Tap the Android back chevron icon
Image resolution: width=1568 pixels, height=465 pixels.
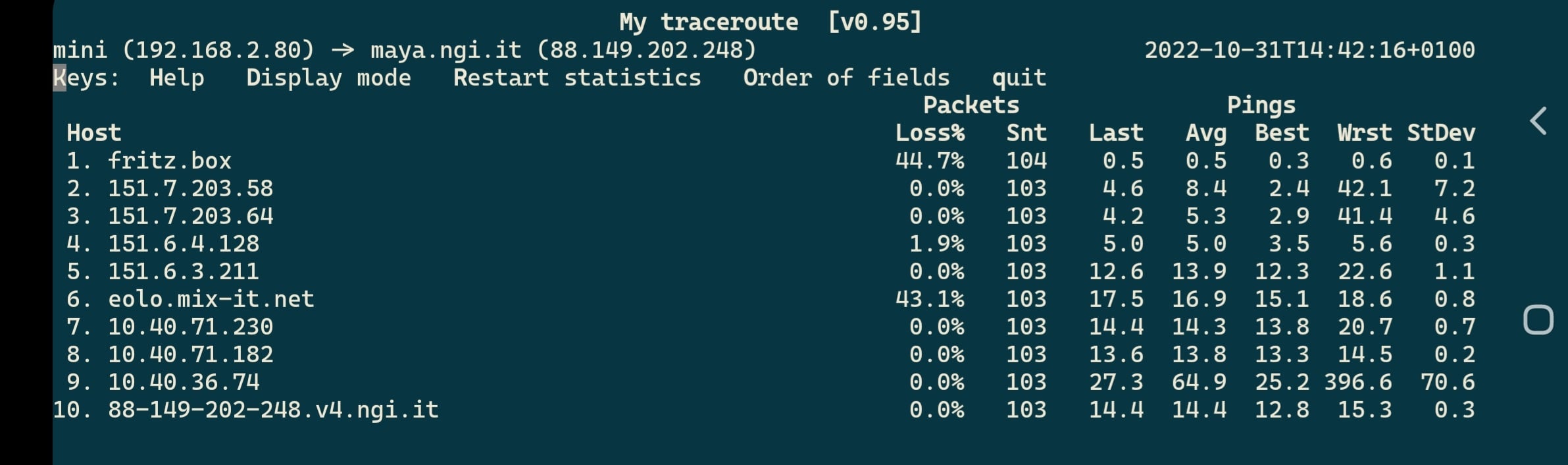1538,121
